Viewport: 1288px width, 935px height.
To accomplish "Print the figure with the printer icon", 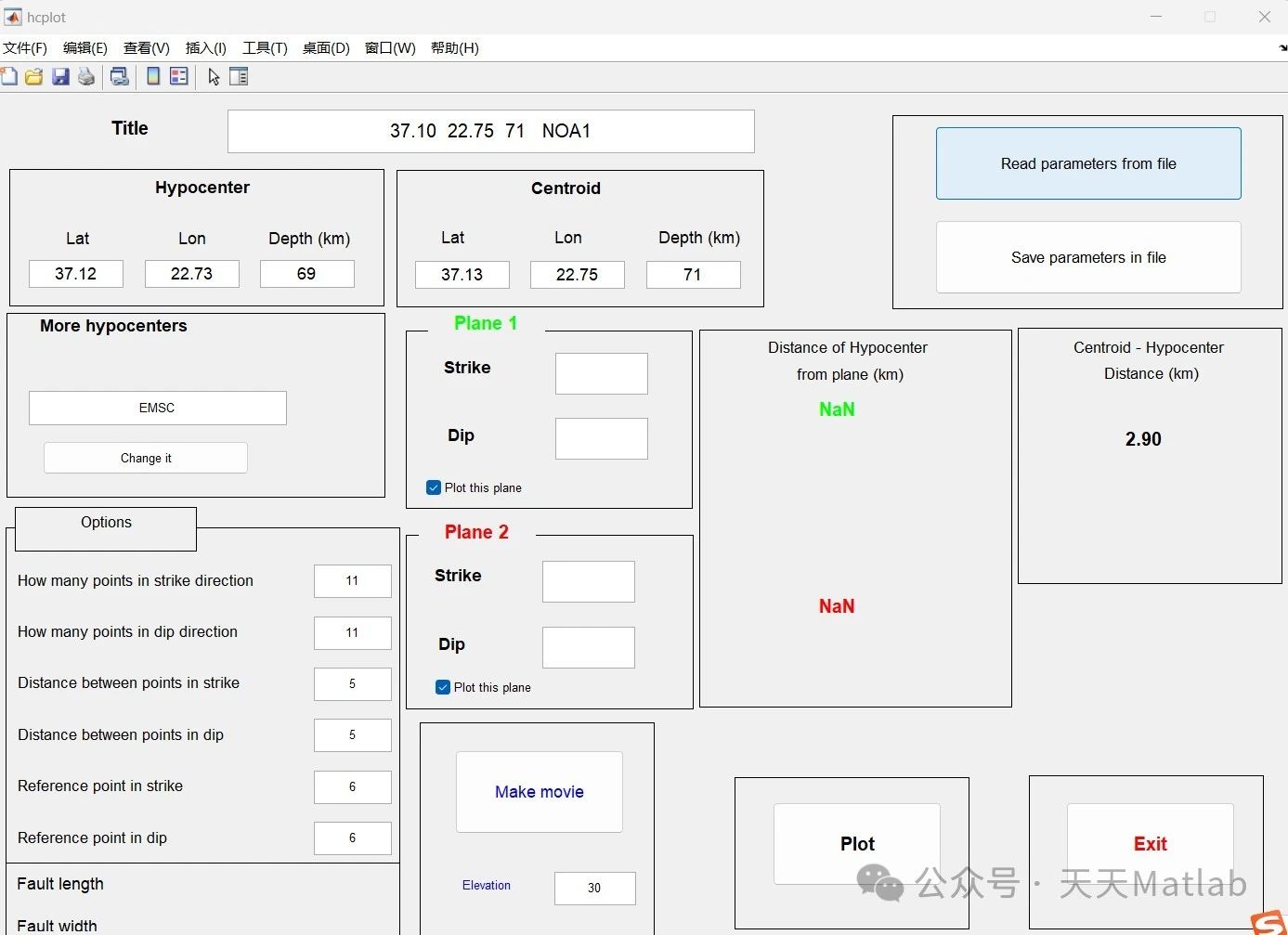I will 86,77.
